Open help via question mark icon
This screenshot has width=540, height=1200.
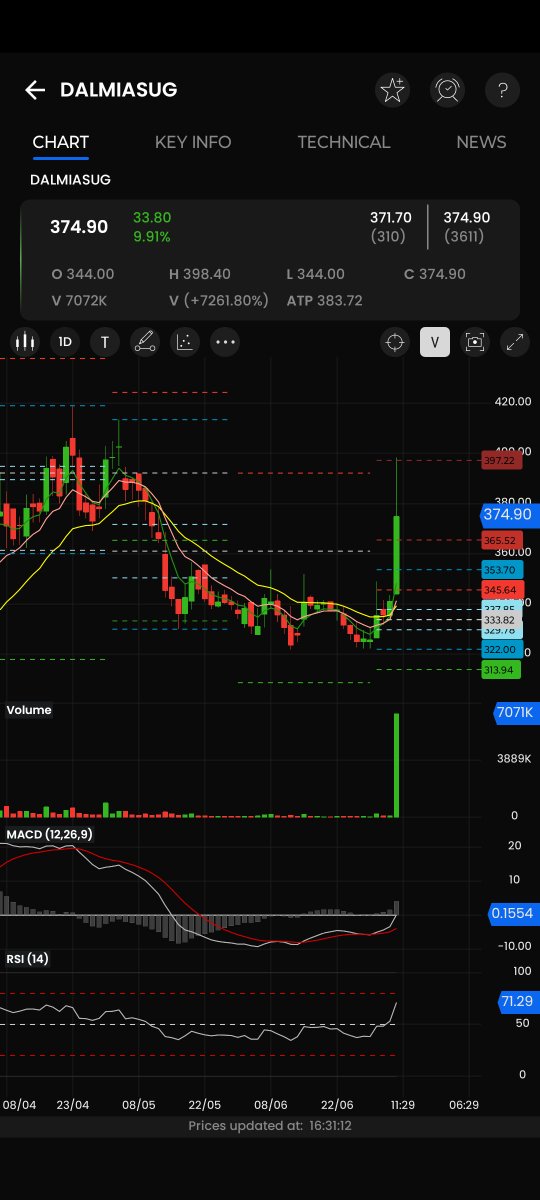[502, 90]
